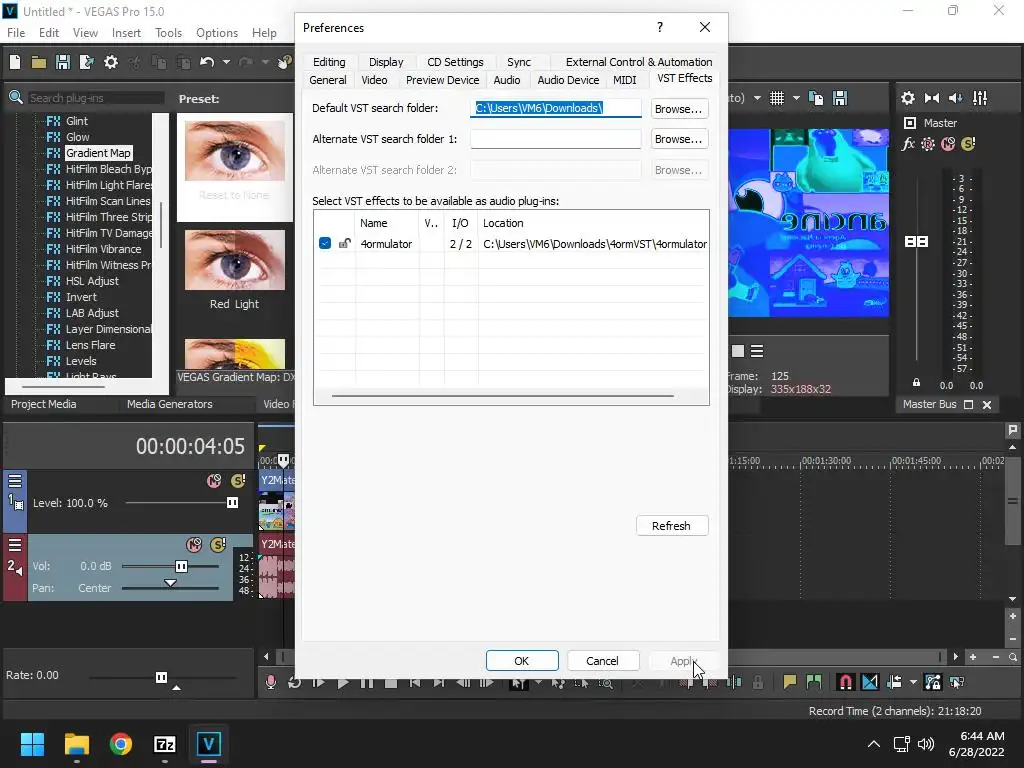The width and height of the screenshot is (1024, 768).
Task: Browse for Default VST search folder
Action: click(x=679, y=108)
